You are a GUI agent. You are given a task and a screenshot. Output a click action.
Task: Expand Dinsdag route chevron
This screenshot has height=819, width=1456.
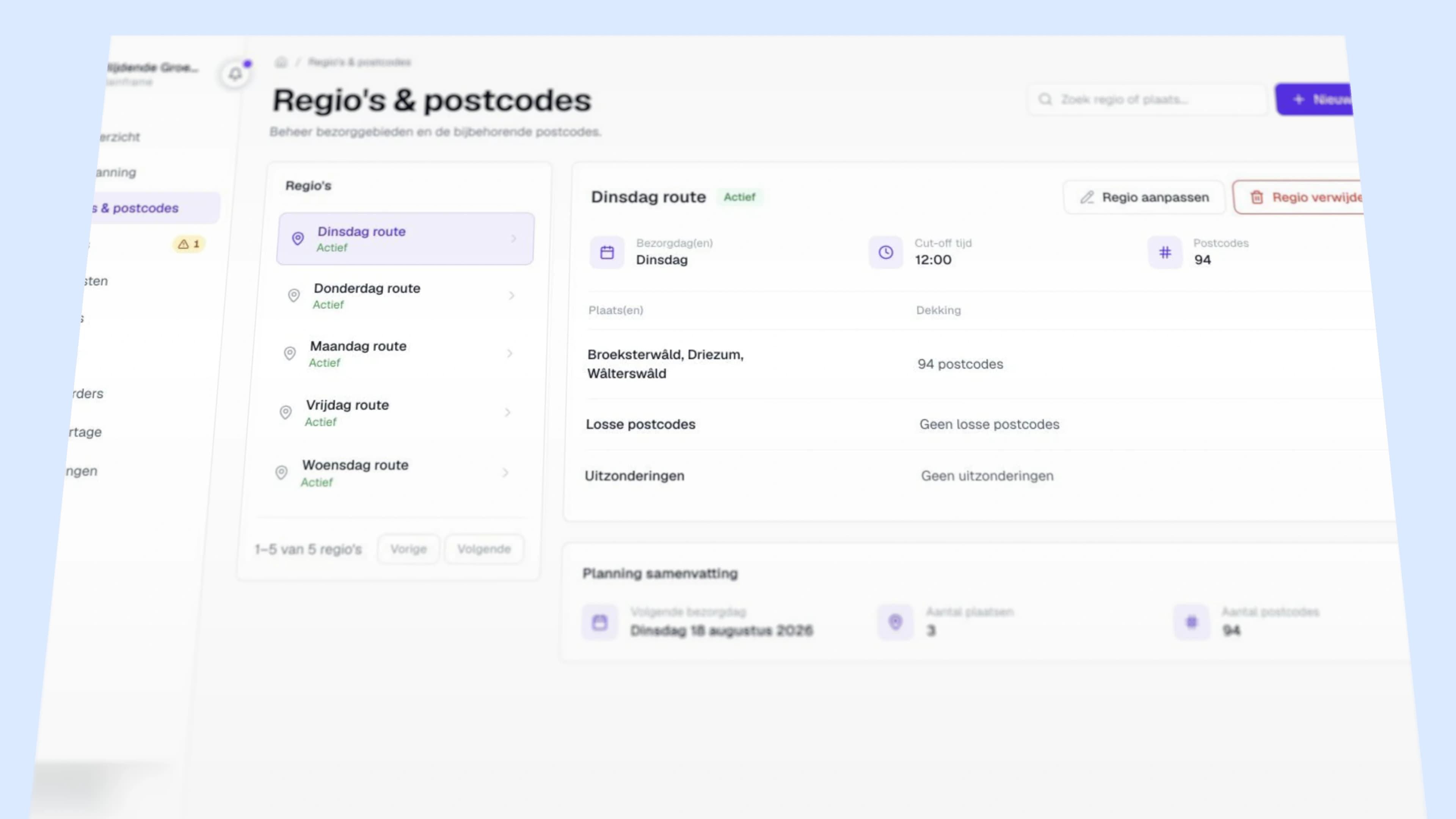click(514, 238)
